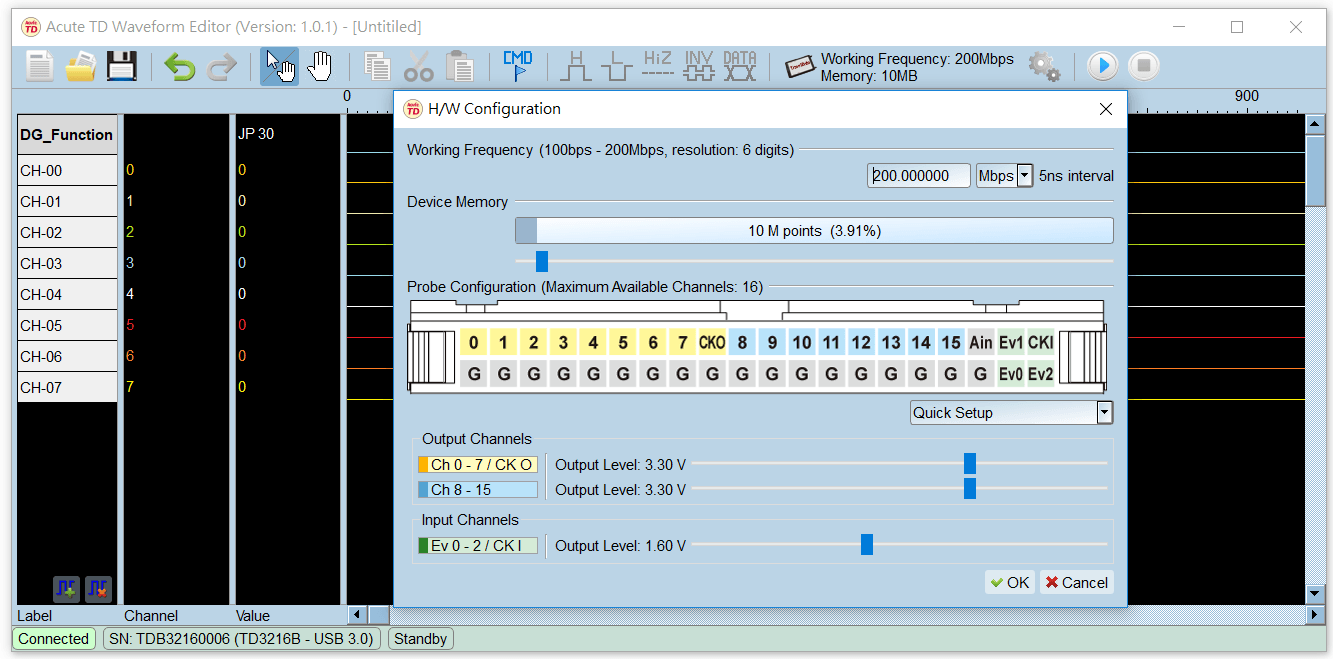
Task: Start output with the Play button
Action: [x=1102, y=65]
